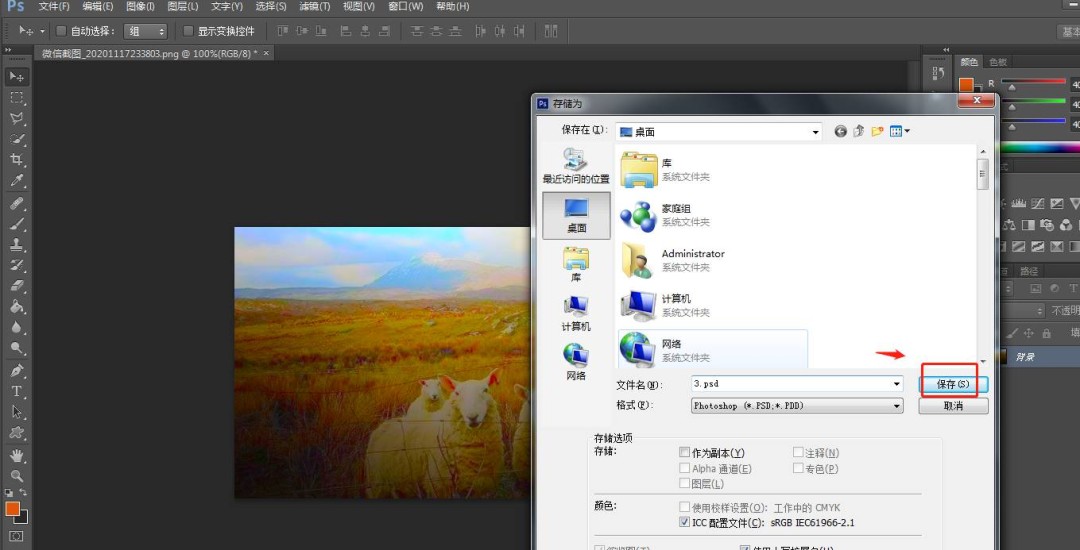Image resolution: width=1080 pixels, height=550 pixels.
Task: Select the Hand tool
Action: pos(17,456)
